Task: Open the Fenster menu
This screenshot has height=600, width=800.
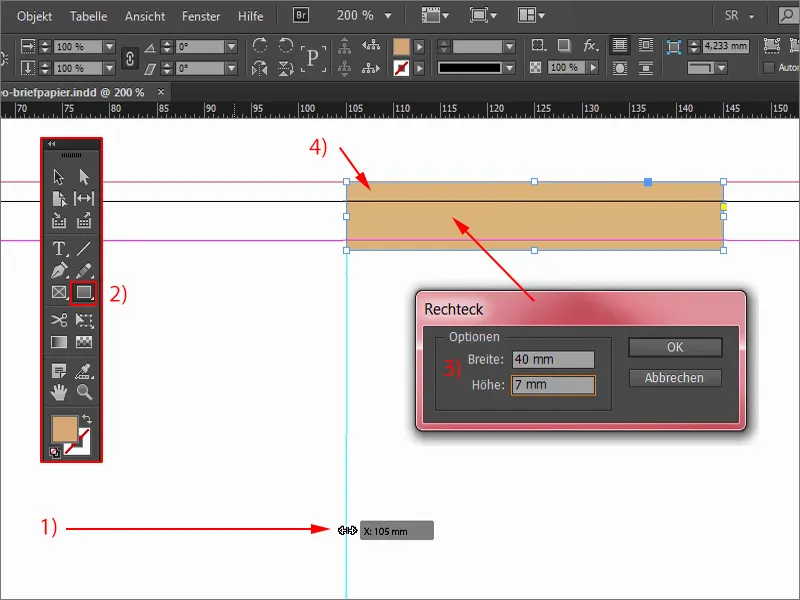Action: (x=201, y=16)
